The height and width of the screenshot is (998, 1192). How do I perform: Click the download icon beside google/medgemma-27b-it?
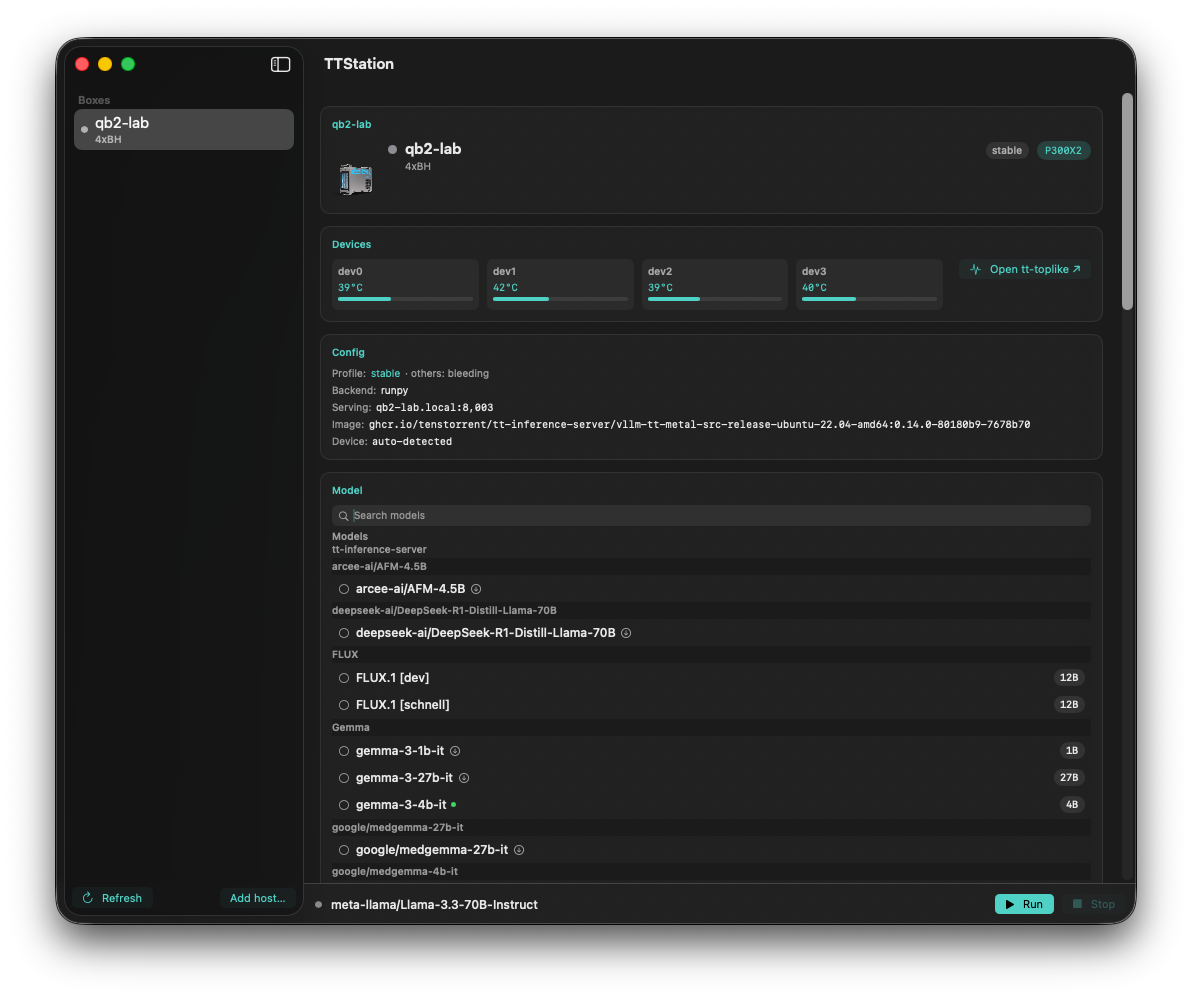click(x=519, y=851)
